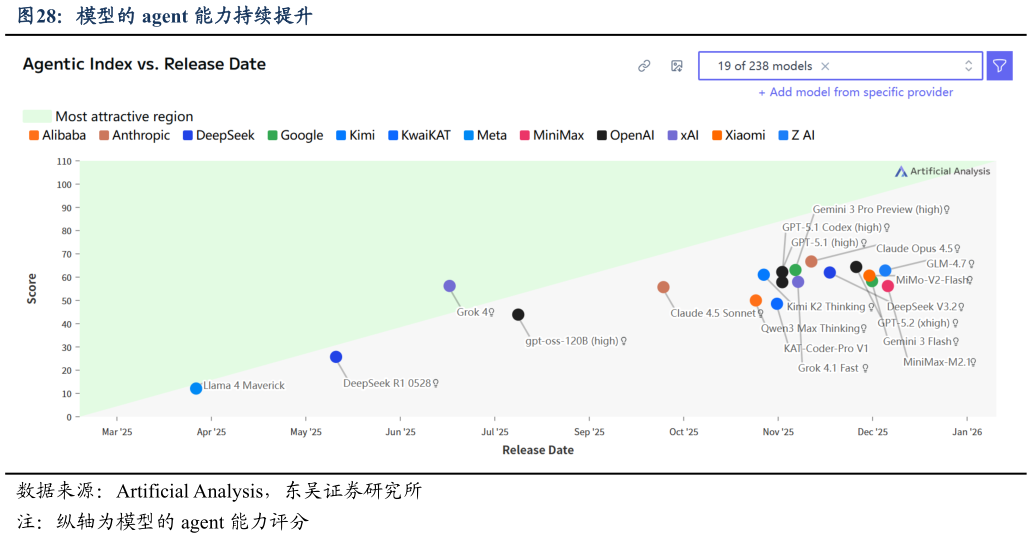
Task: Toggle Google legend entry
Action: point(295,135)
